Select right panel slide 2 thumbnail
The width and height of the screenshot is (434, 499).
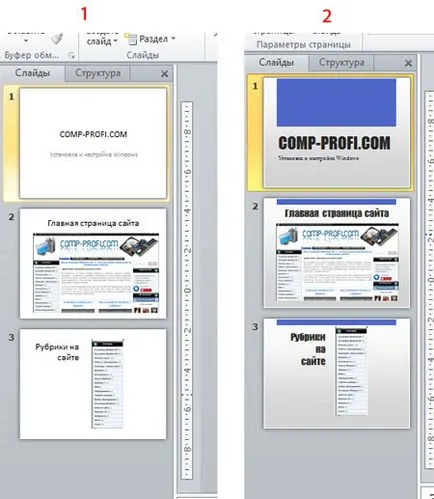[337, 253]
